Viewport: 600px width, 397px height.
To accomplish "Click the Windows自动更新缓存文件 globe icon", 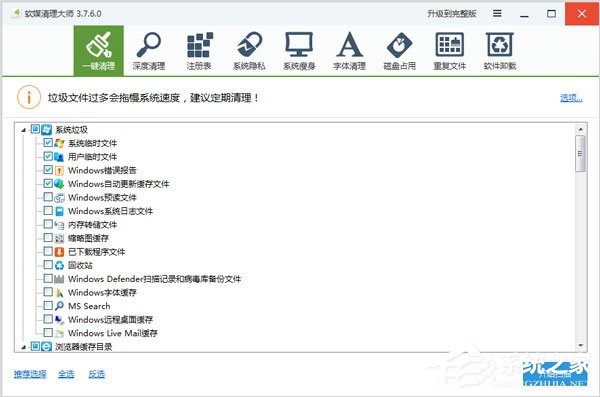I will [x=59, y=184].
